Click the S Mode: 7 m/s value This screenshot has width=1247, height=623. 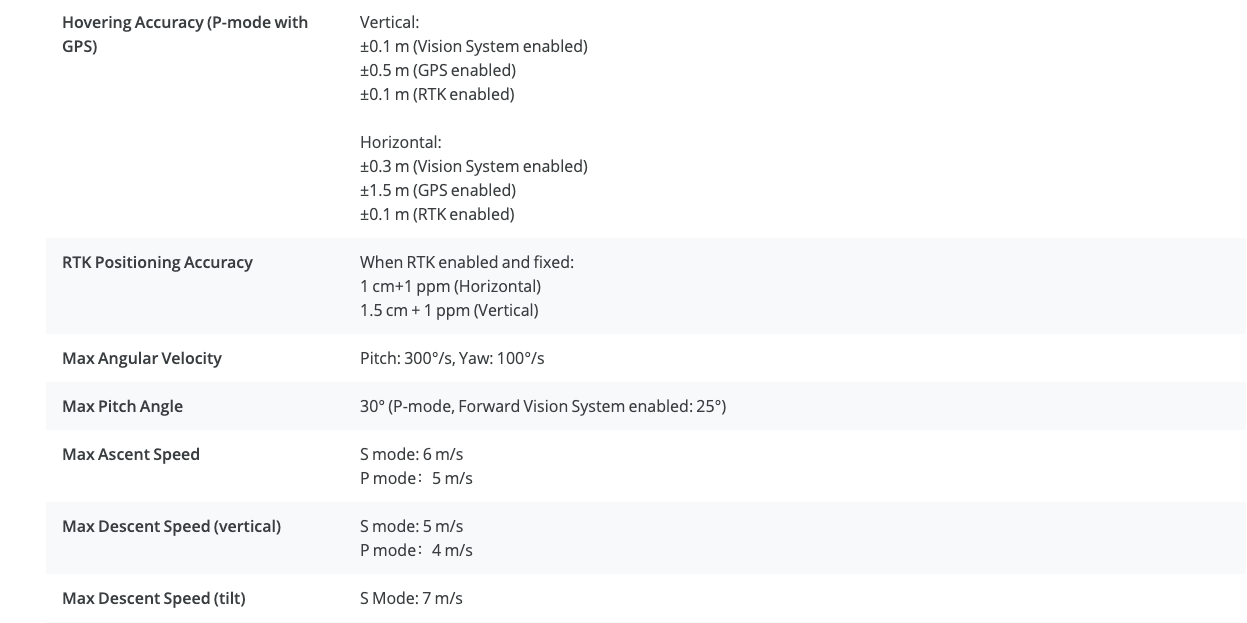411,598
